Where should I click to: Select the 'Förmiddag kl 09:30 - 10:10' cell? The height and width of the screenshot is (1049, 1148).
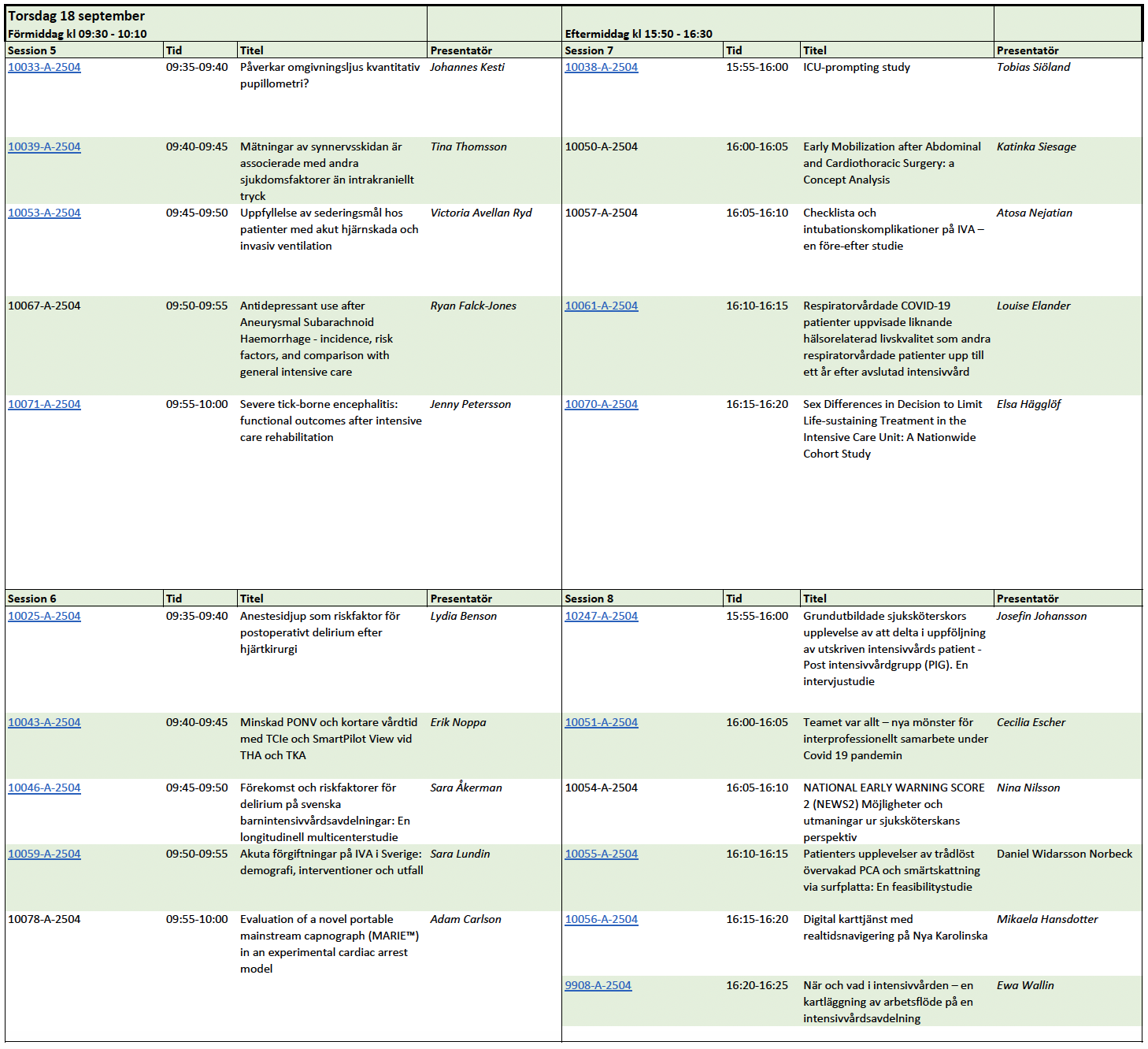(77, 34)
